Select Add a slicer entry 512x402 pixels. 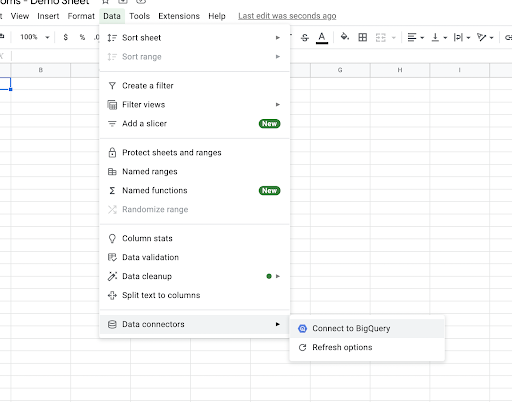point(195,124)
